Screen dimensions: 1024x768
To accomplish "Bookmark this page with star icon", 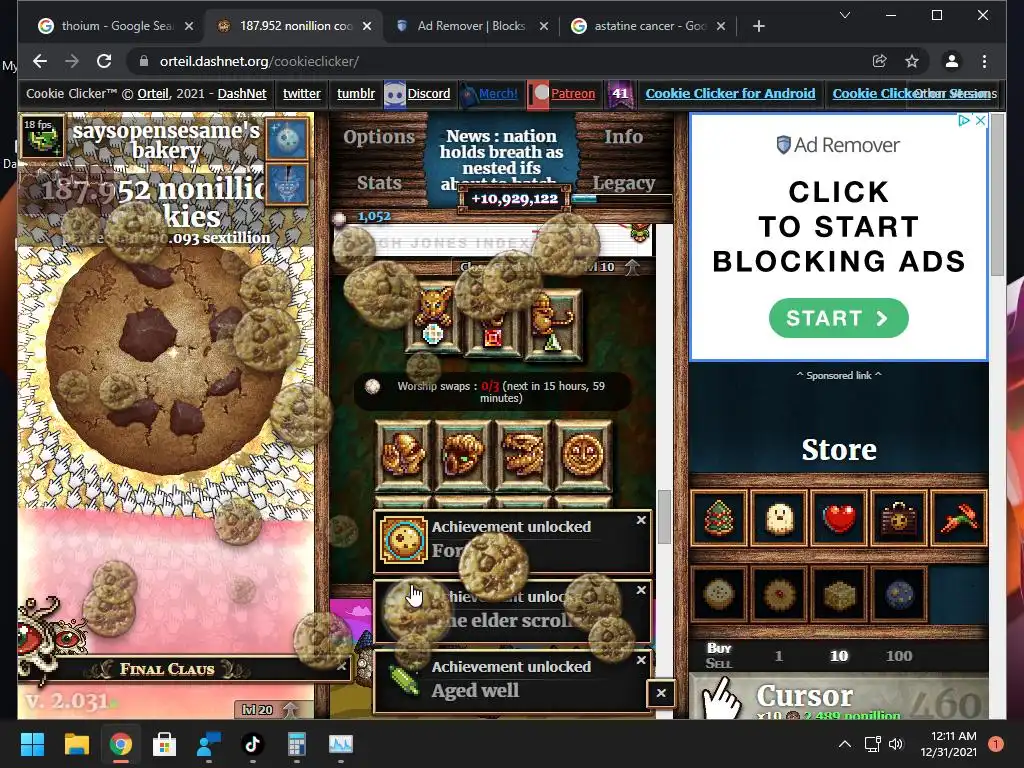I will [912, 61].
